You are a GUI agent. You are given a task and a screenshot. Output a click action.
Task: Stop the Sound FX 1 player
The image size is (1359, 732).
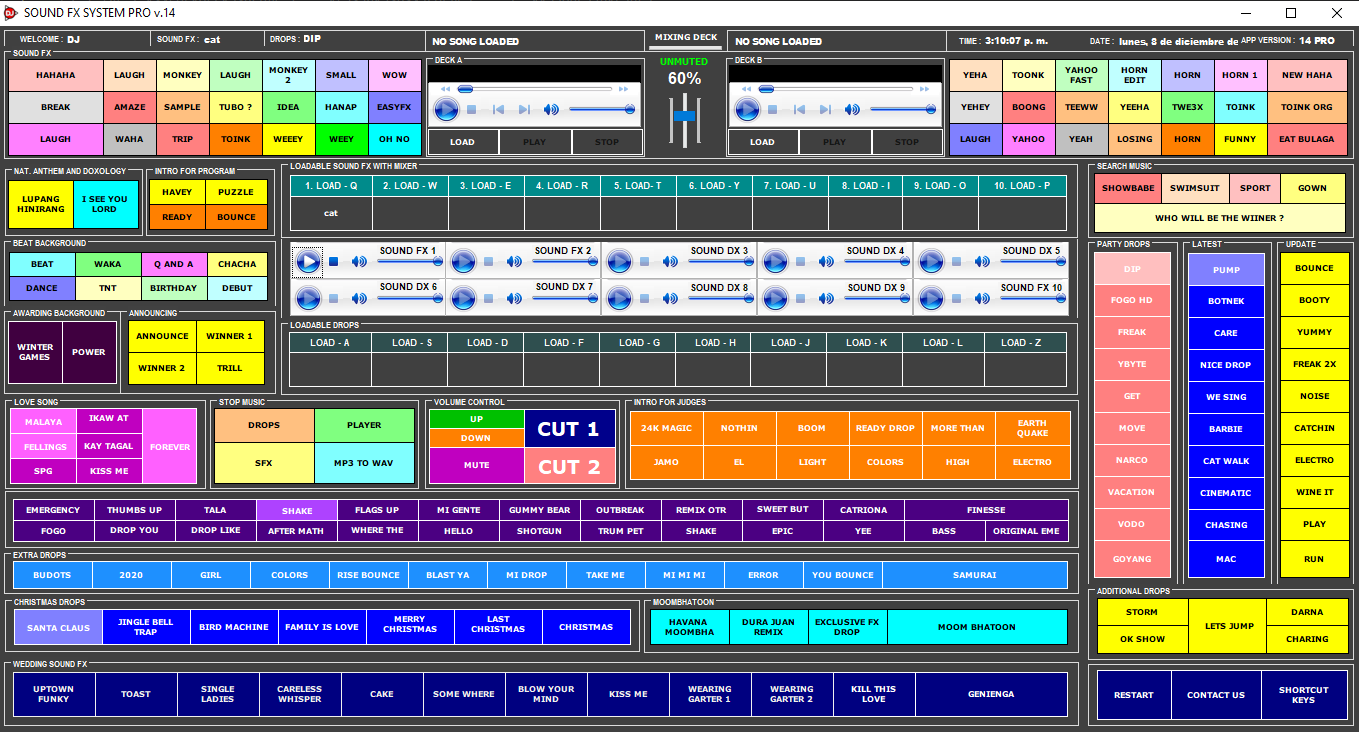[334, 262]
